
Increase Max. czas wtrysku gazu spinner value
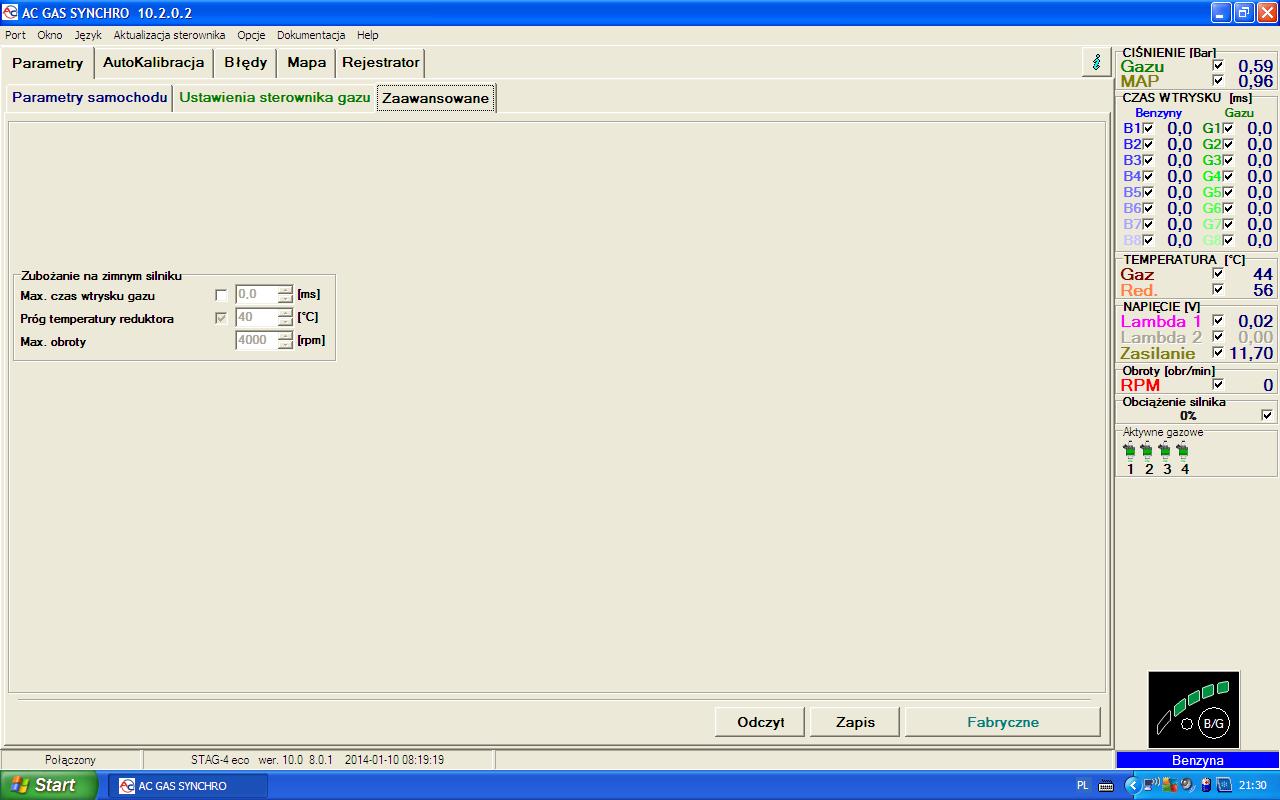tap(285, 290)
